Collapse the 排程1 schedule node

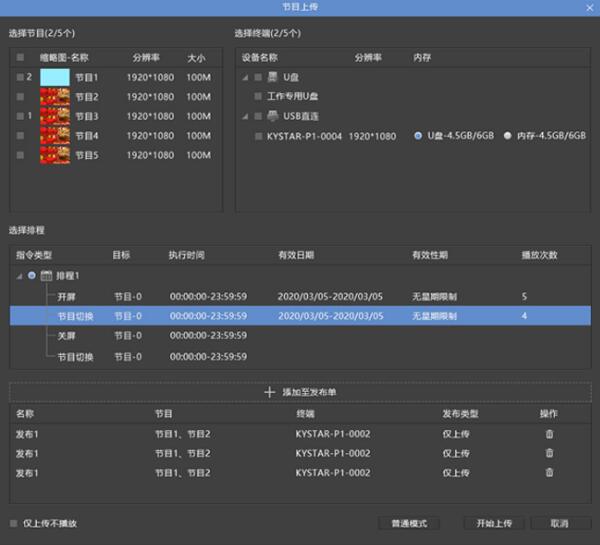tap(19, 276)
